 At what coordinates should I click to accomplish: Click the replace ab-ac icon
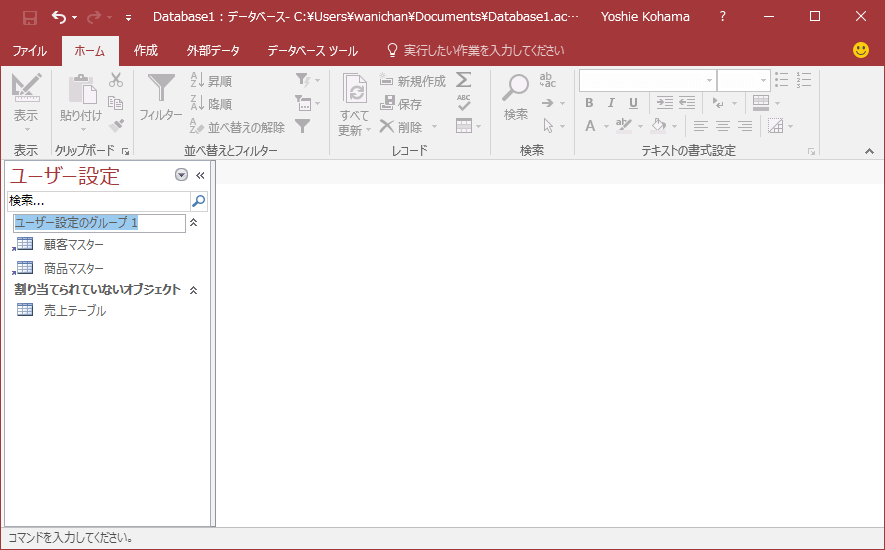(x=547, y=80)
